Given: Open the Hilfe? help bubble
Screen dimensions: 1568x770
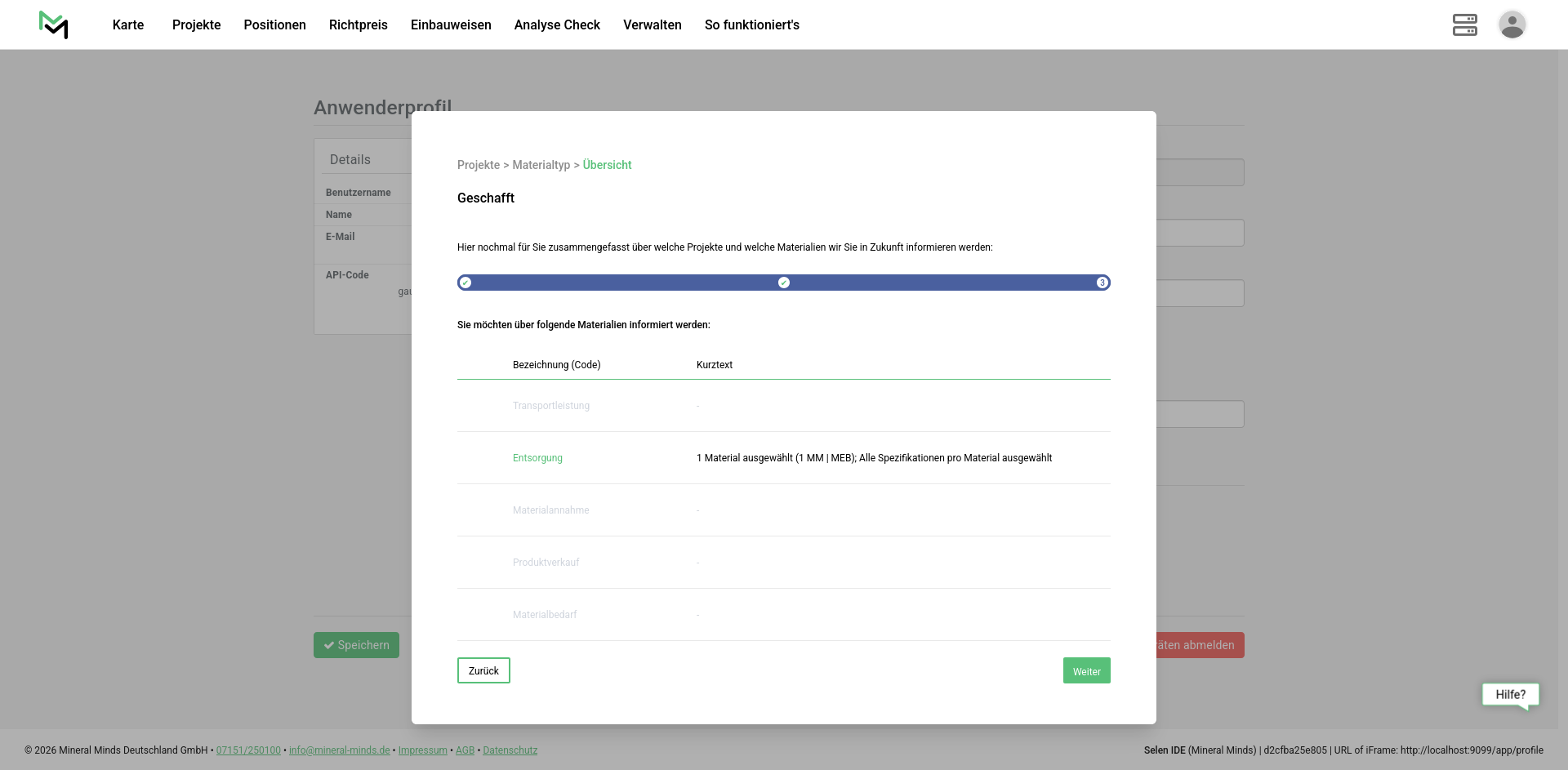Looking at the screenshot, I should [1510, 695].
